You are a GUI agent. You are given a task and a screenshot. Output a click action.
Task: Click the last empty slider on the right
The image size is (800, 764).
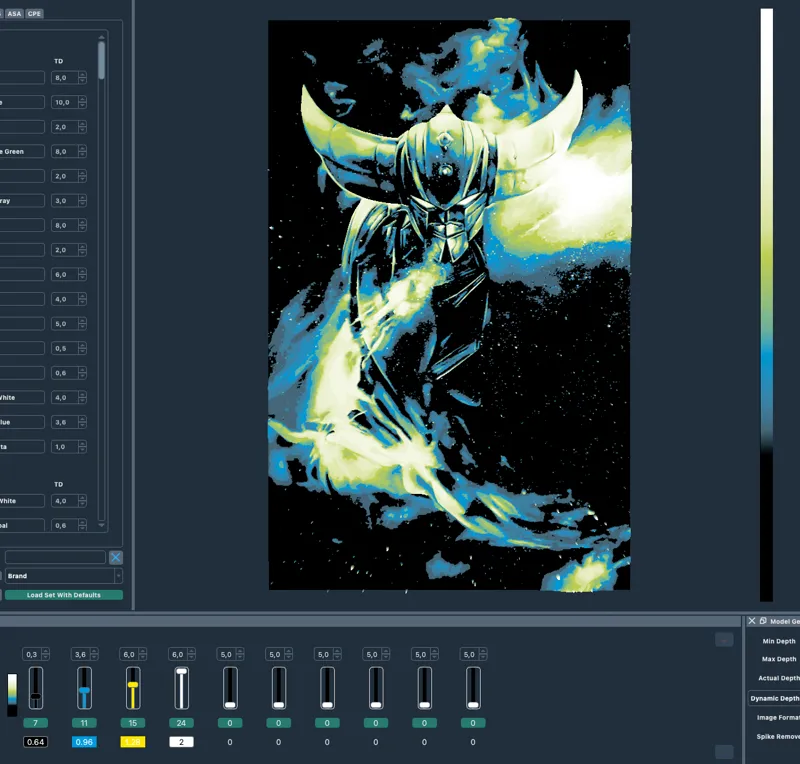pos(473,687)
